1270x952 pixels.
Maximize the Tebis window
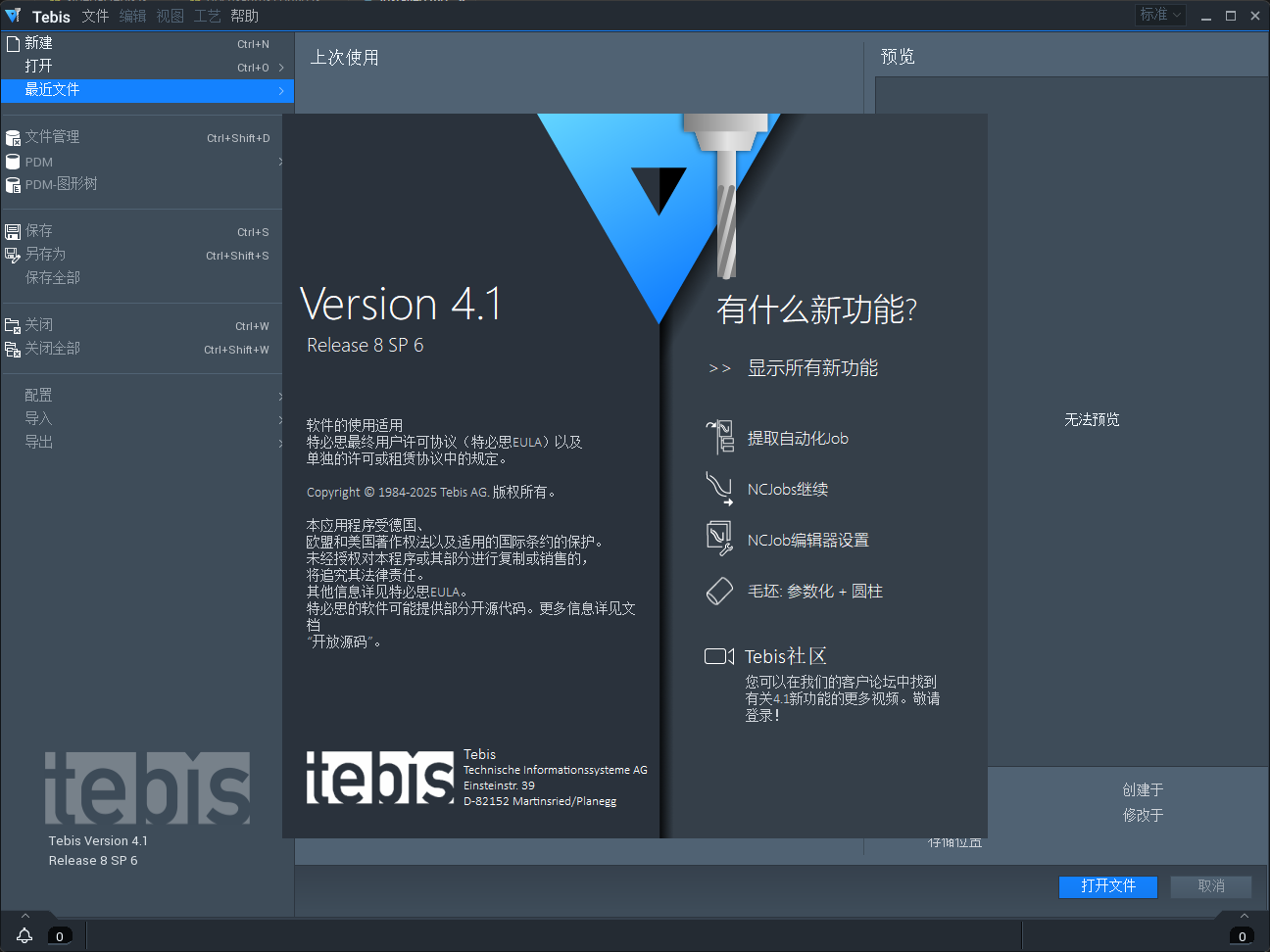pyautogui.click(x=1231, y=16)
